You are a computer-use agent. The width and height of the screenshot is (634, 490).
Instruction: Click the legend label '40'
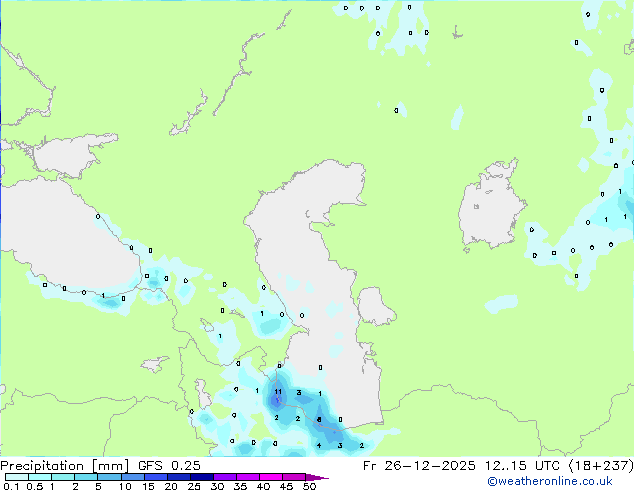[264, 486]
